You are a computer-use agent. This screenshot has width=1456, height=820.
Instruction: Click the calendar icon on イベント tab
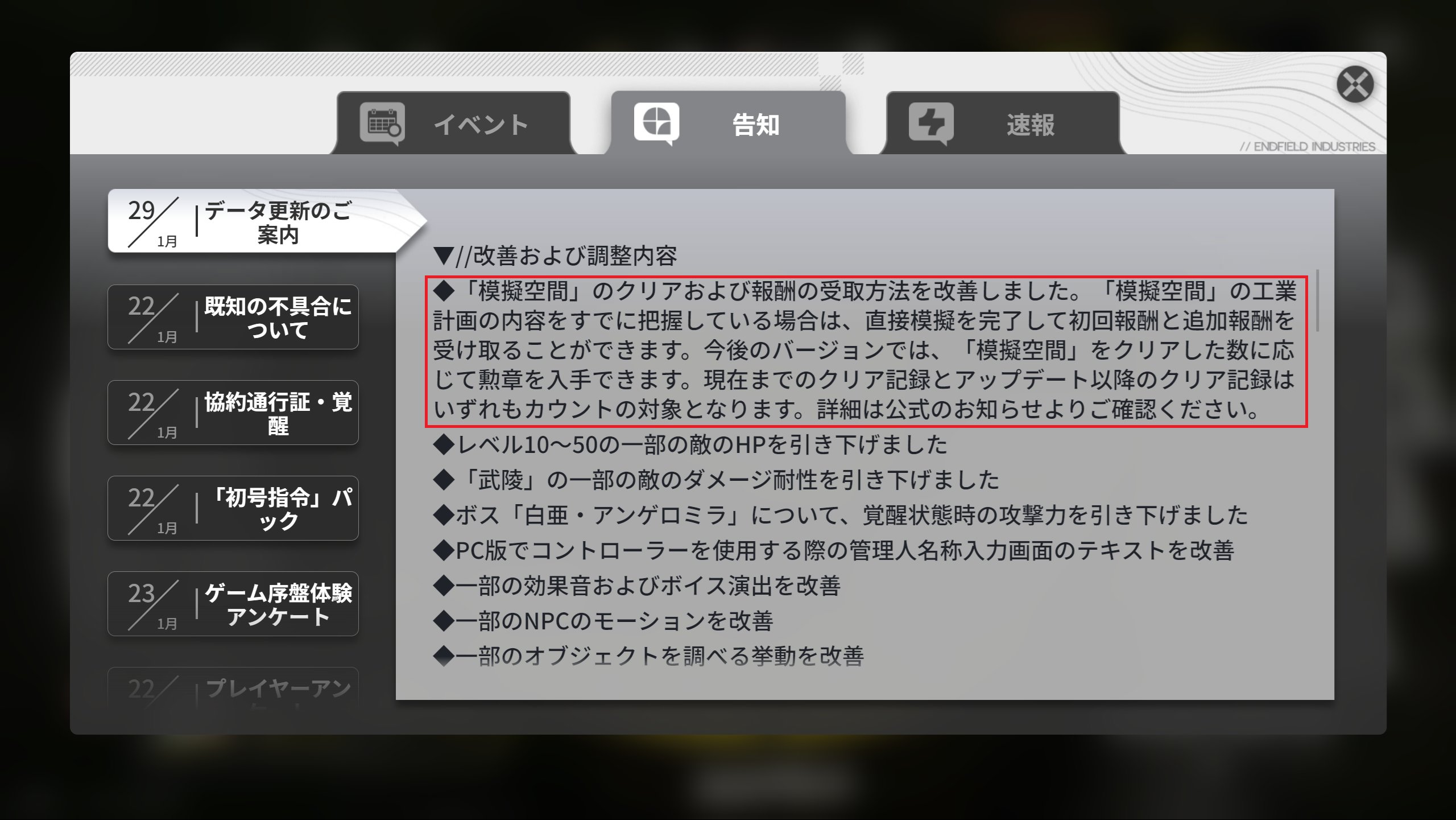click(382, 122)
